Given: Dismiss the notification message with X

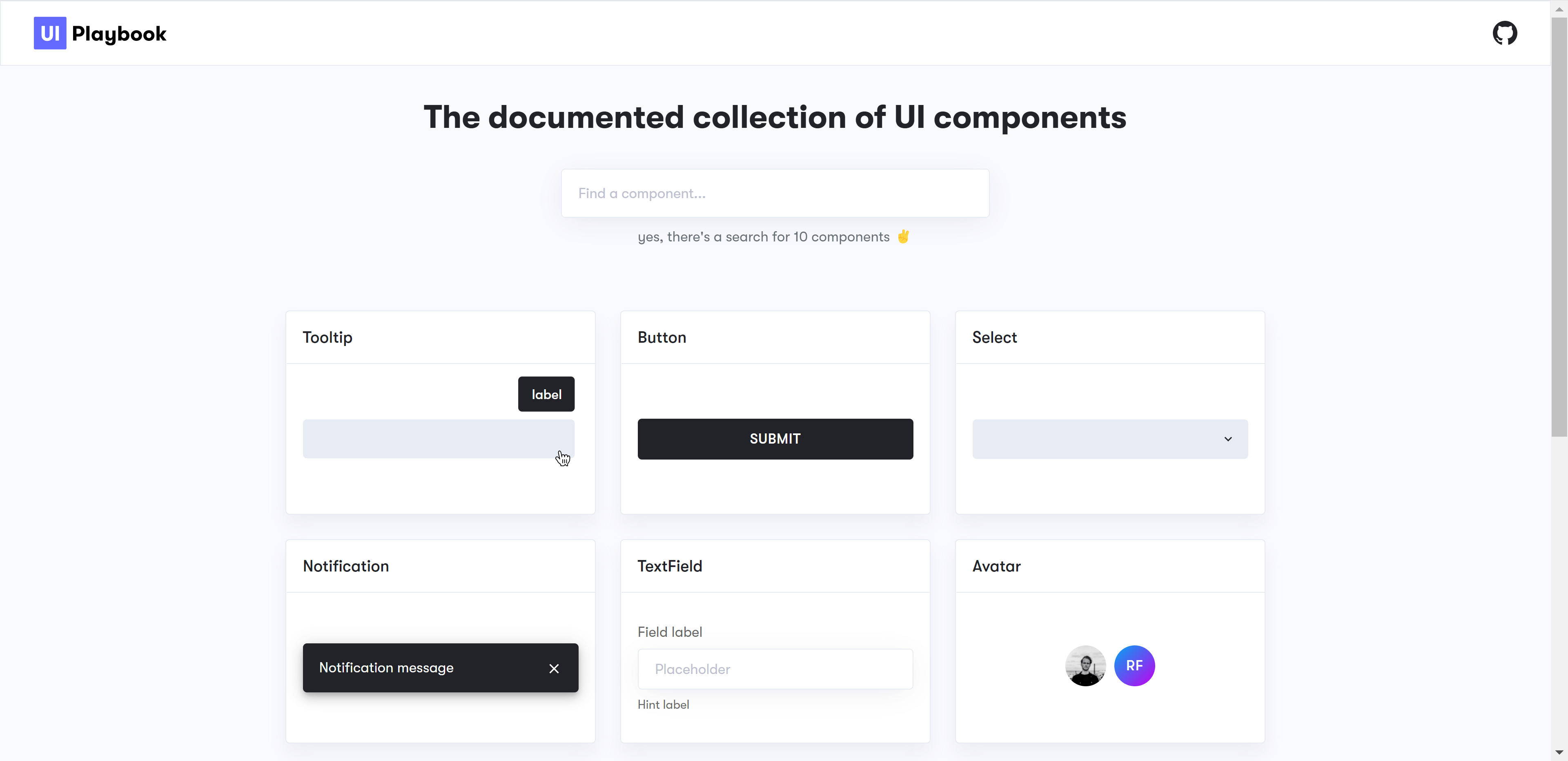Looking at the screenshot, I should pos(553,668).
